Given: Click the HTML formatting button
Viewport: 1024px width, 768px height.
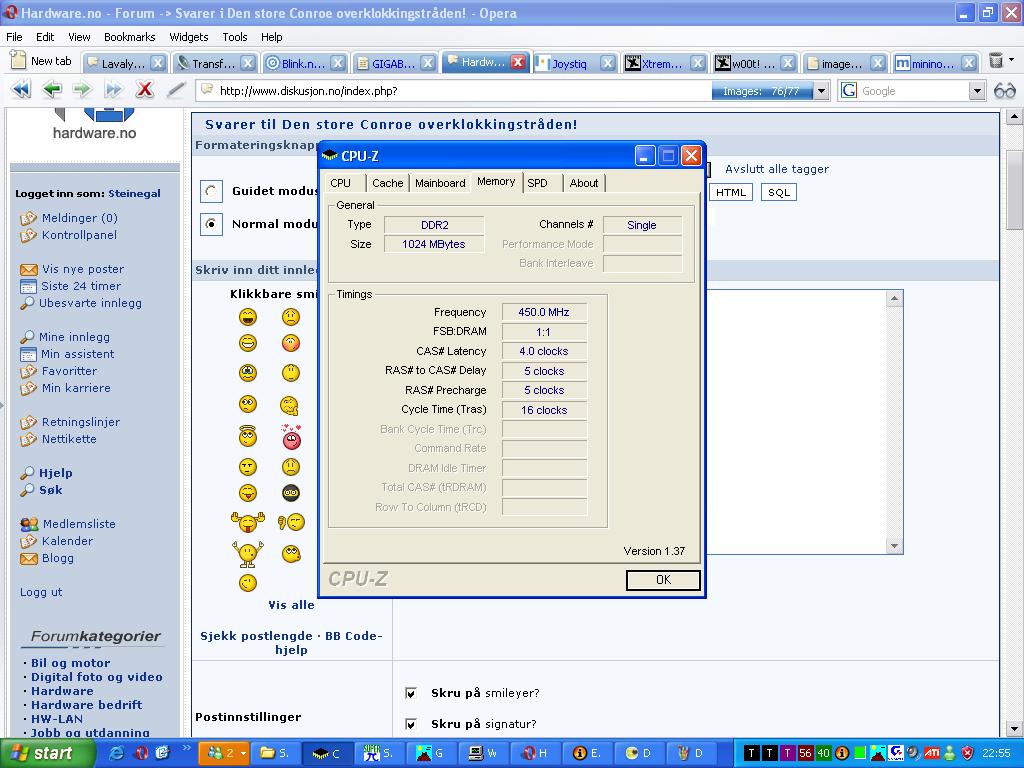Looking at the screenshot, I should [730, 192].
